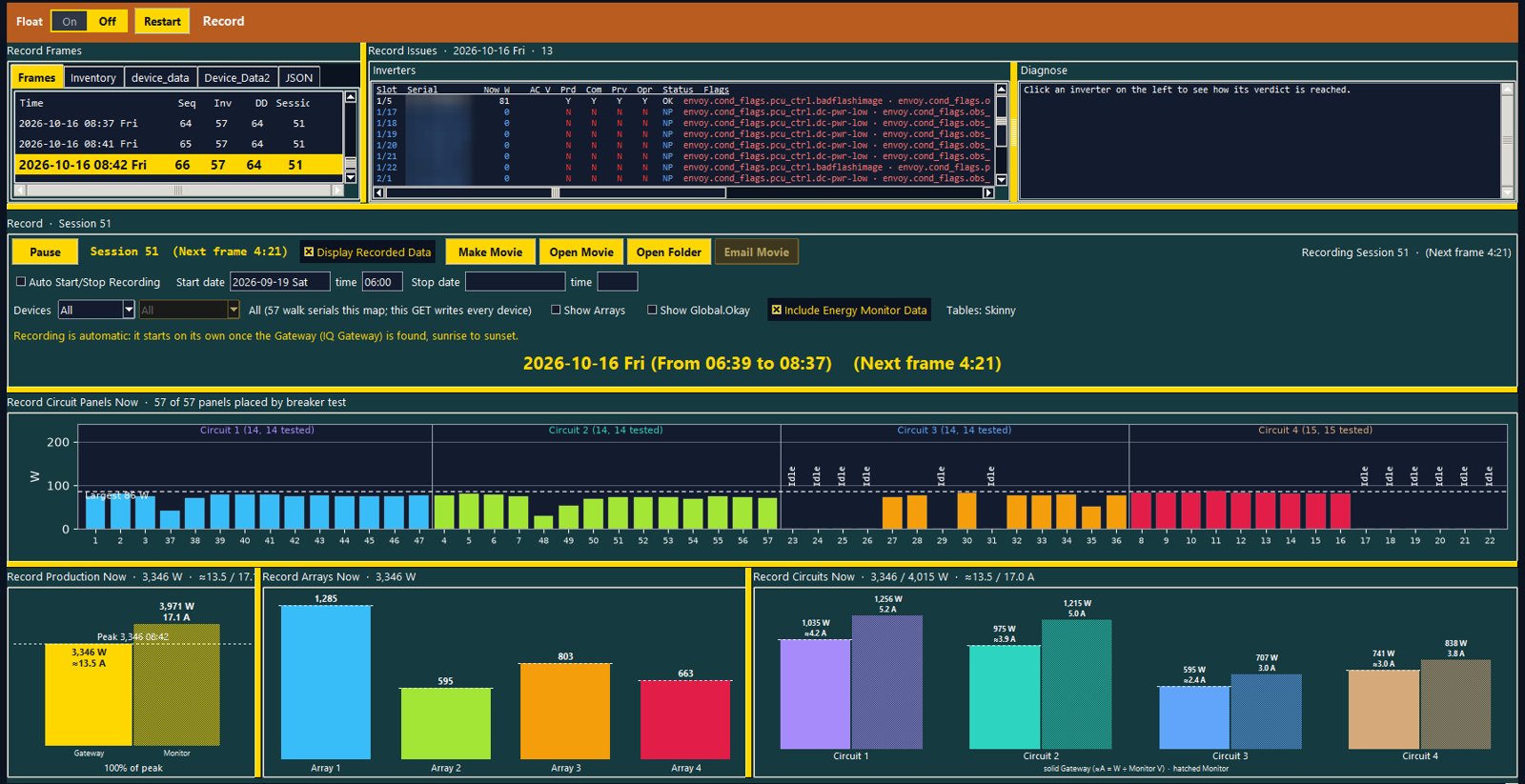1525x784 pixels.
Task: Click Inverters horizontal scroll right arrow
Action: point(988,192)
